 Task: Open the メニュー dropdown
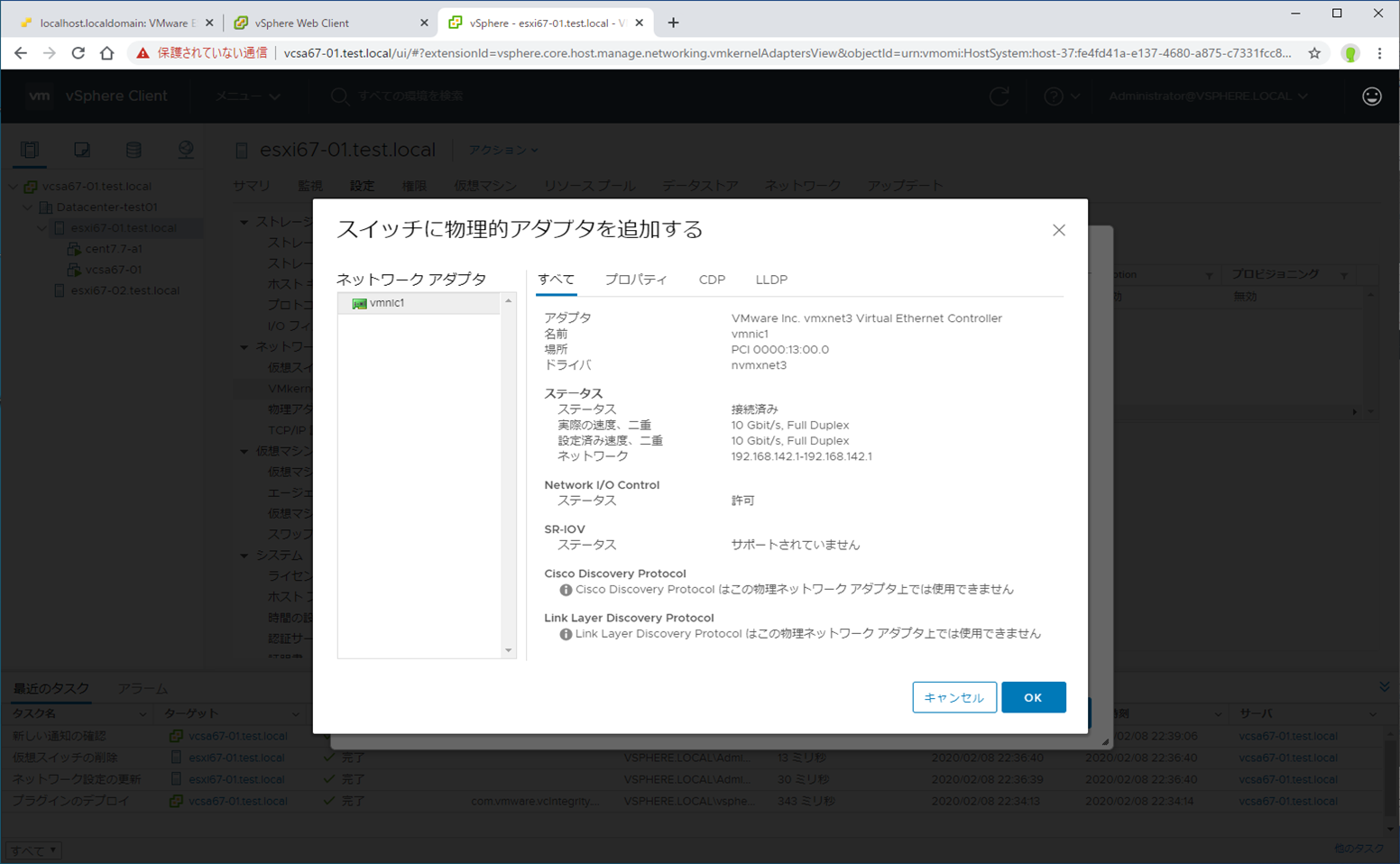[x=247, y=96]
